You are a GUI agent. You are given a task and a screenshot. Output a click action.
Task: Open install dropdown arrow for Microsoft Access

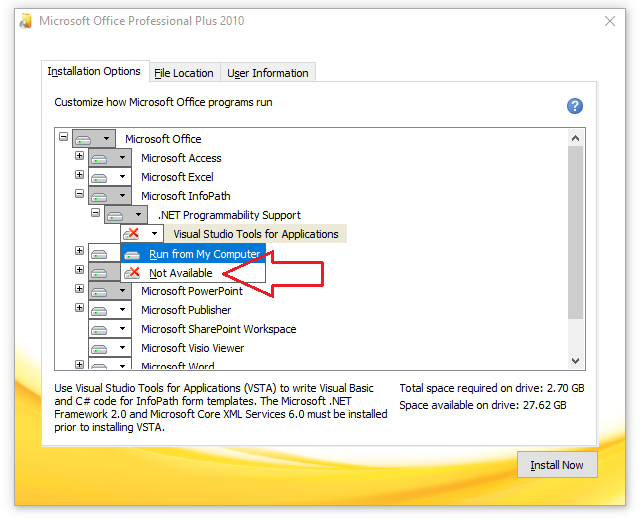pyautogui.click(x=122, y=158)
